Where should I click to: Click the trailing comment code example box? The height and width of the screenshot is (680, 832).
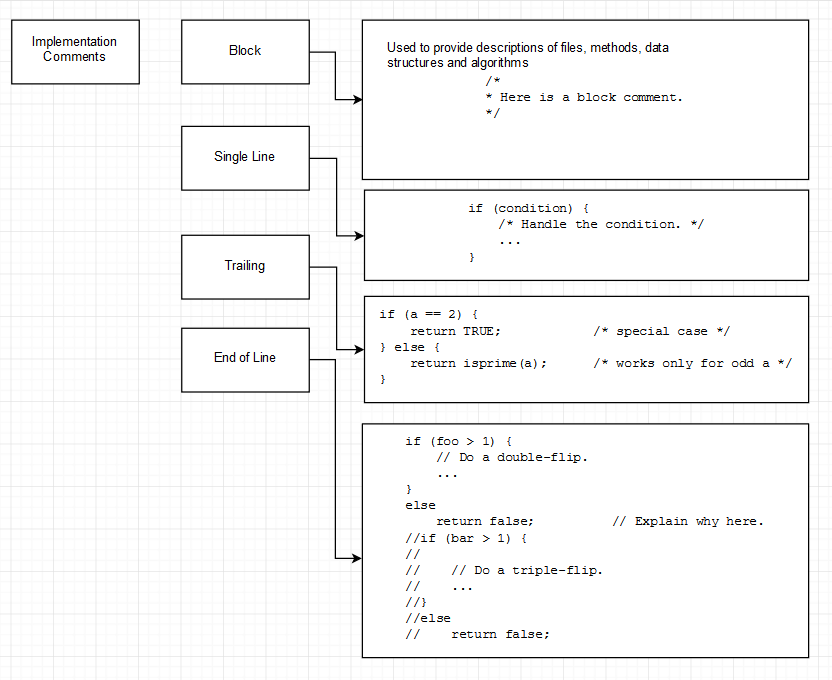click(586, 348)
